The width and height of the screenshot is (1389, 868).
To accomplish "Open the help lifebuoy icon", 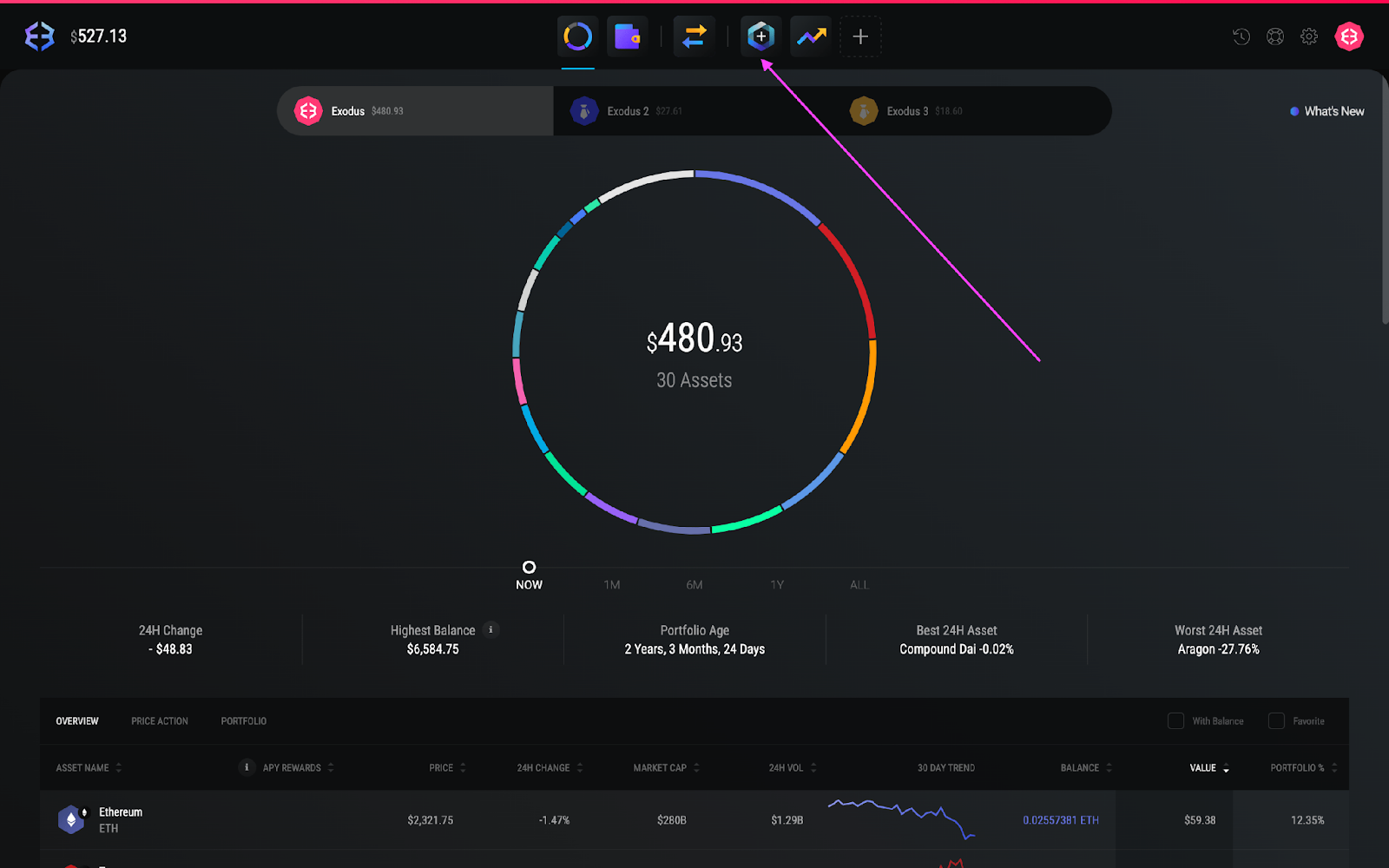I will pyautogui.click(x=1275, y=36).
